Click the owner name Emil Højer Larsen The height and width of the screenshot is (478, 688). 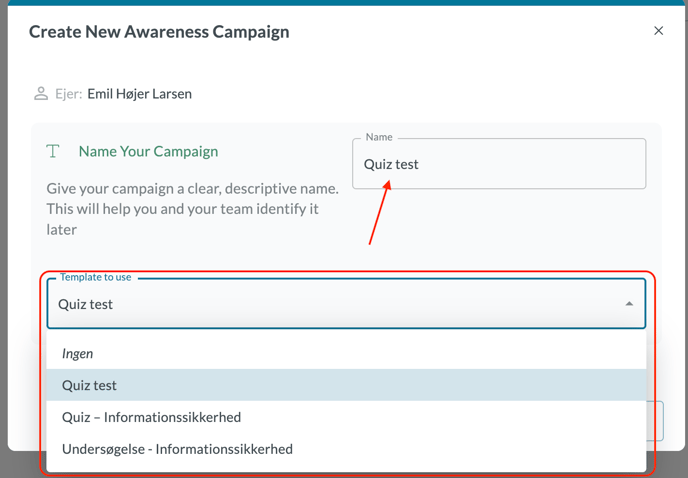(139, 94)
